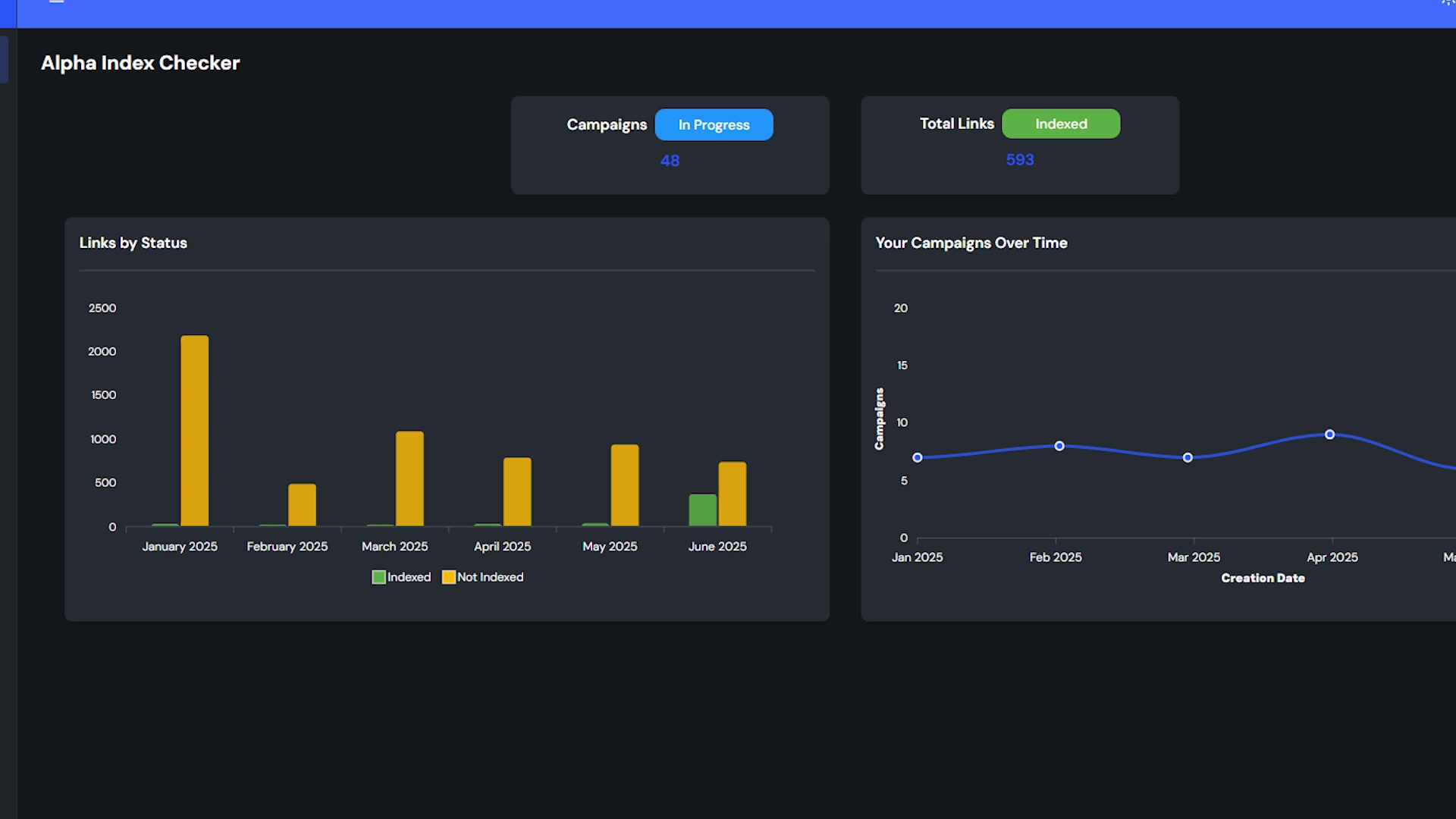Click the May 2025 axis label
This screenshot has height=819, width=1456.
[610, 546]
